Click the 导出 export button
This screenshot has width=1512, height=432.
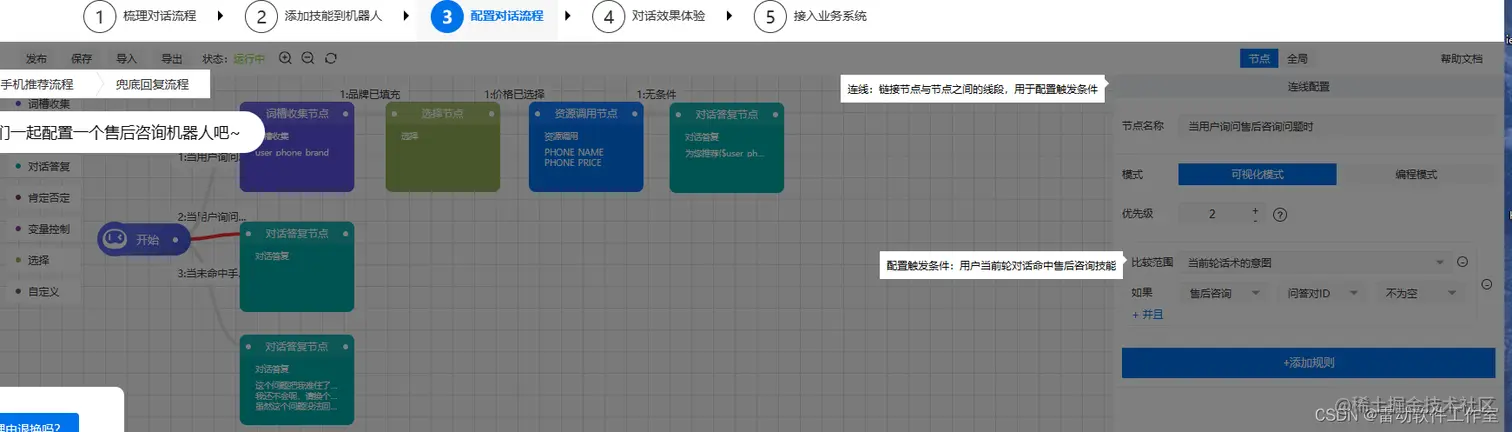coord(172,59)
